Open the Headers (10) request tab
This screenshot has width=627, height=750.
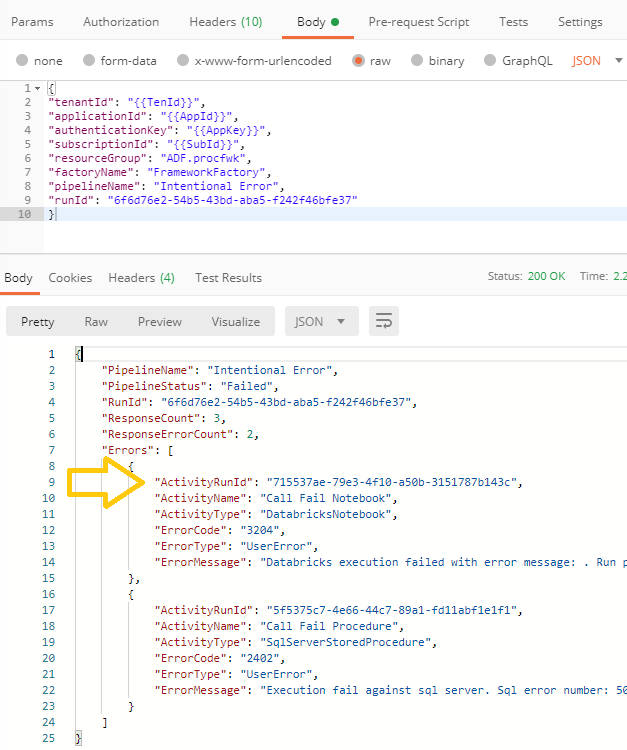[x=225, y=21]
